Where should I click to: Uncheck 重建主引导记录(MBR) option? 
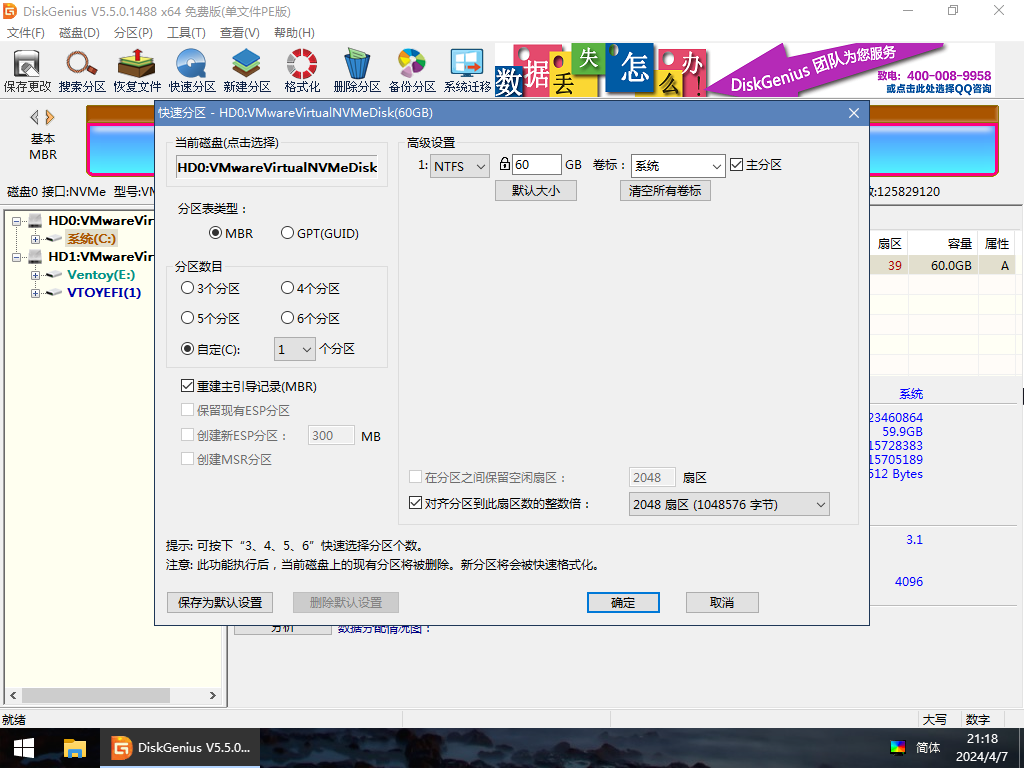187,385
